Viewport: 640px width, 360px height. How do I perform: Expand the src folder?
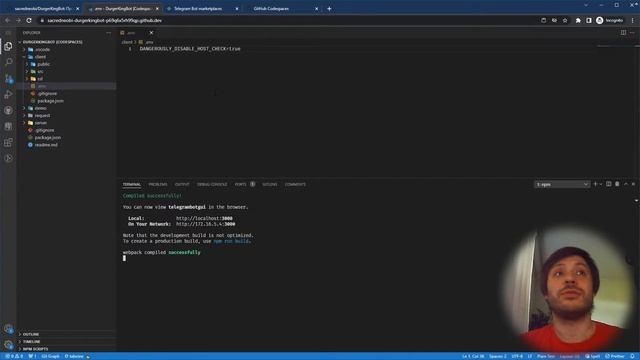[x=40, y=71]
